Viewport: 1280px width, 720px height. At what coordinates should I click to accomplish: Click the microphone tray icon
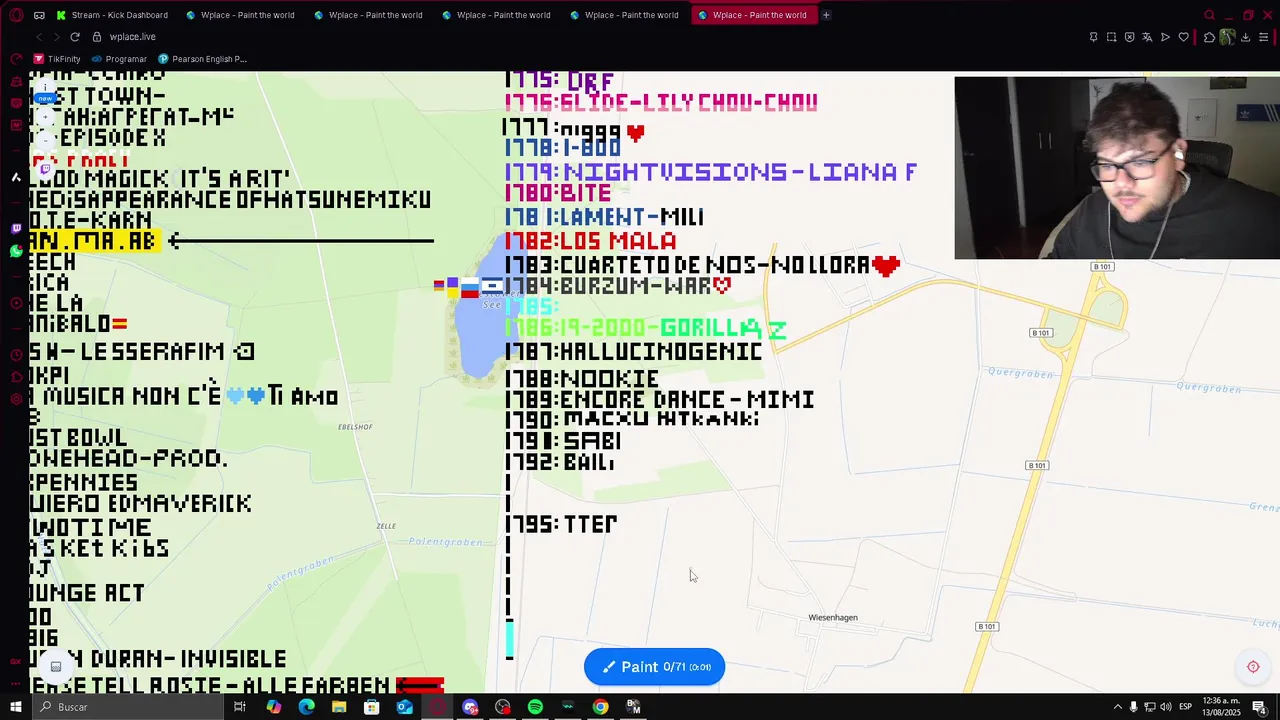coord(1133,707)
